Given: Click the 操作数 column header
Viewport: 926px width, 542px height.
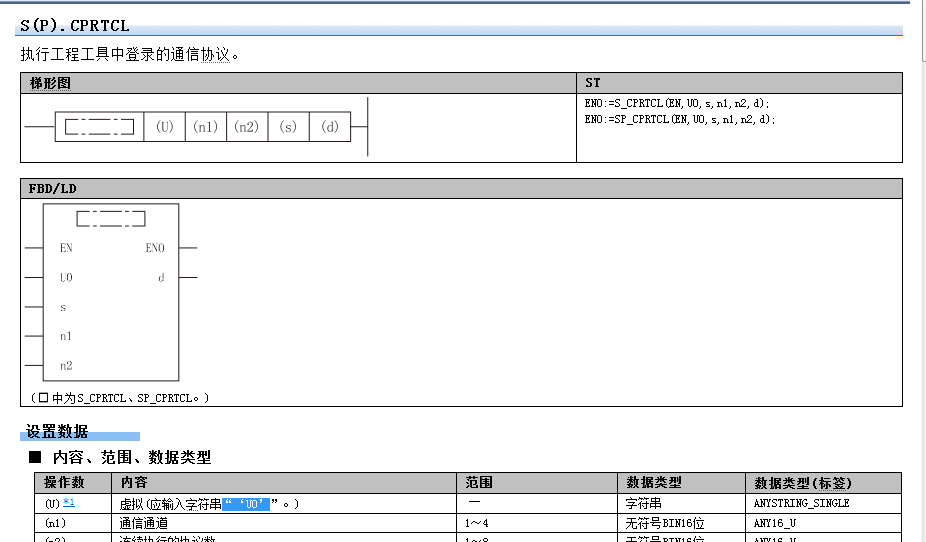Looking at the screenshot, I should coord(64,482).
